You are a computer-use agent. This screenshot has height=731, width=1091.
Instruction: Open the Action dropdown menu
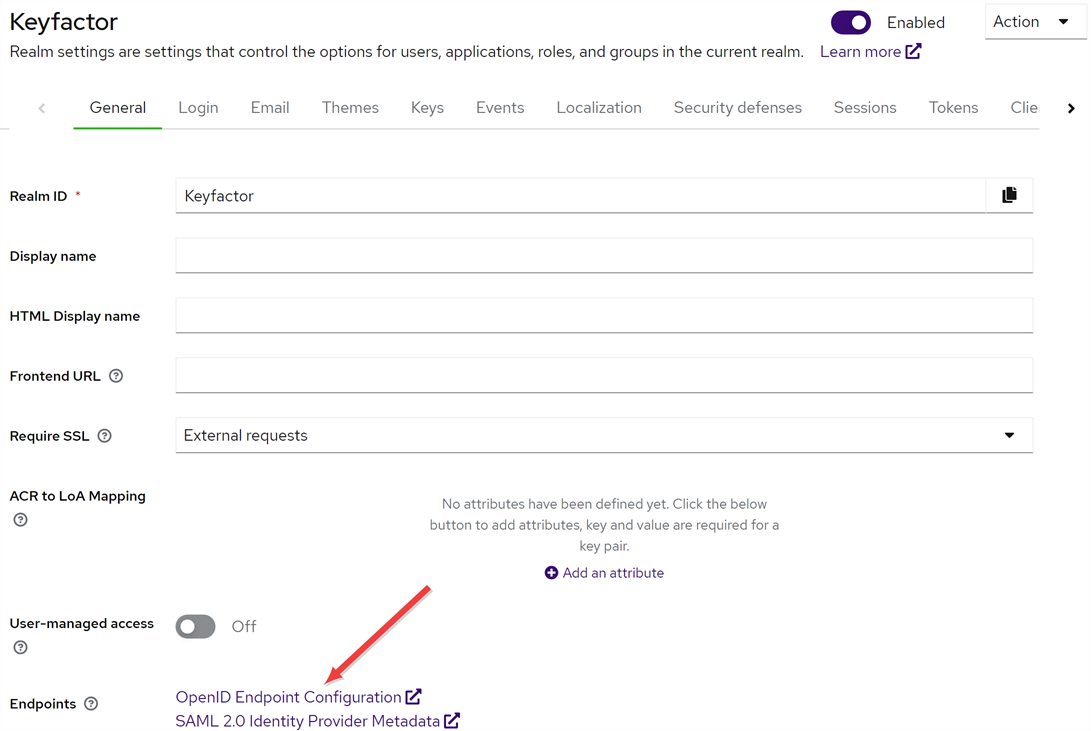point(1033,22)
